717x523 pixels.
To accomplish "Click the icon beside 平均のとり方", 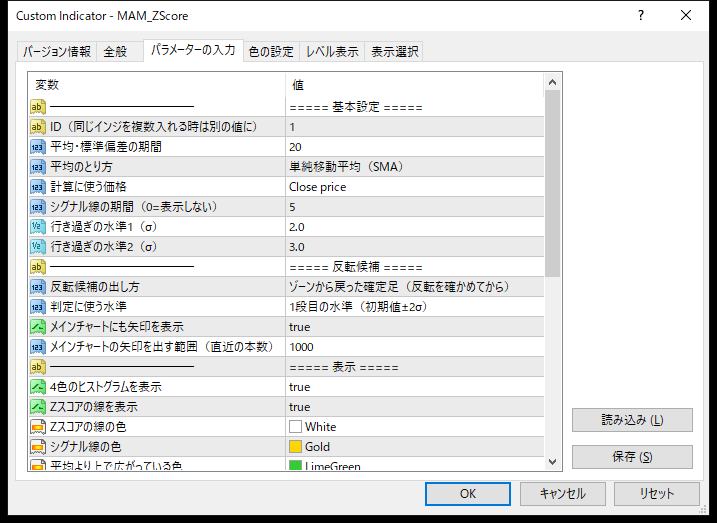I will point(38,167).
